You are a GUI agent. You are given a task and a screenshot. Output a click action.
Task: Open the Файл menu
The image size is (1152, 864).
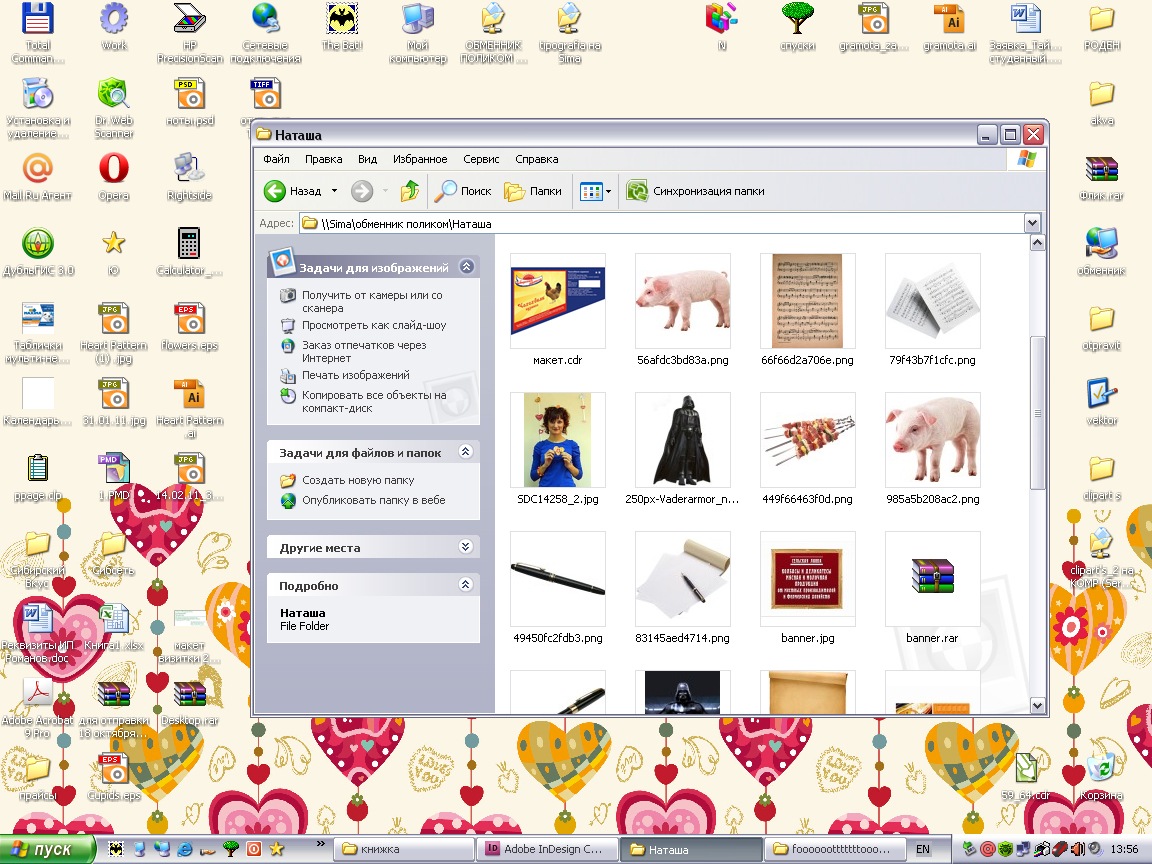click(276, 159)
